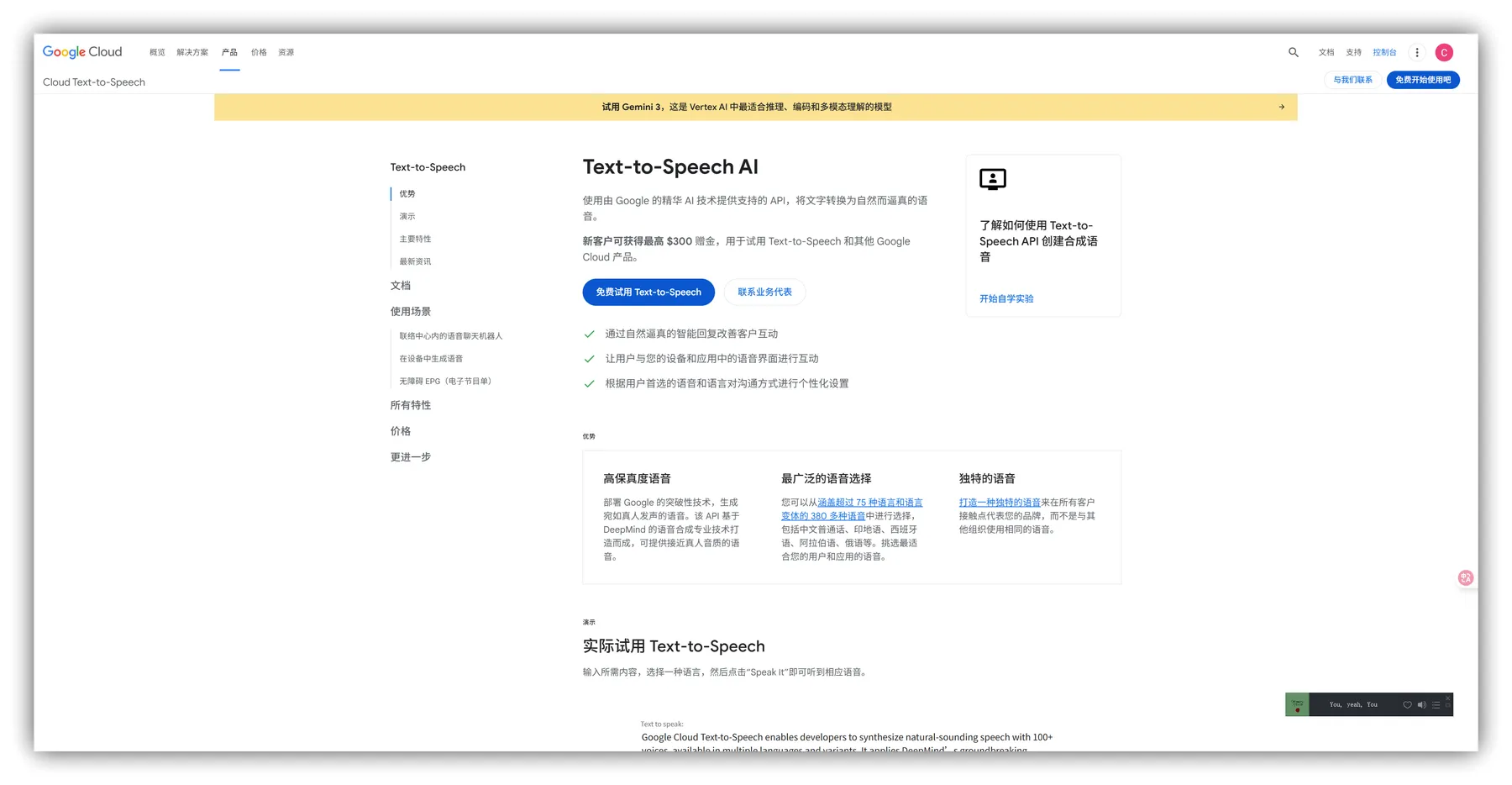Click the Google Cloud logo
Screen dimensions: 1512x785
click(x=82, y=52)
